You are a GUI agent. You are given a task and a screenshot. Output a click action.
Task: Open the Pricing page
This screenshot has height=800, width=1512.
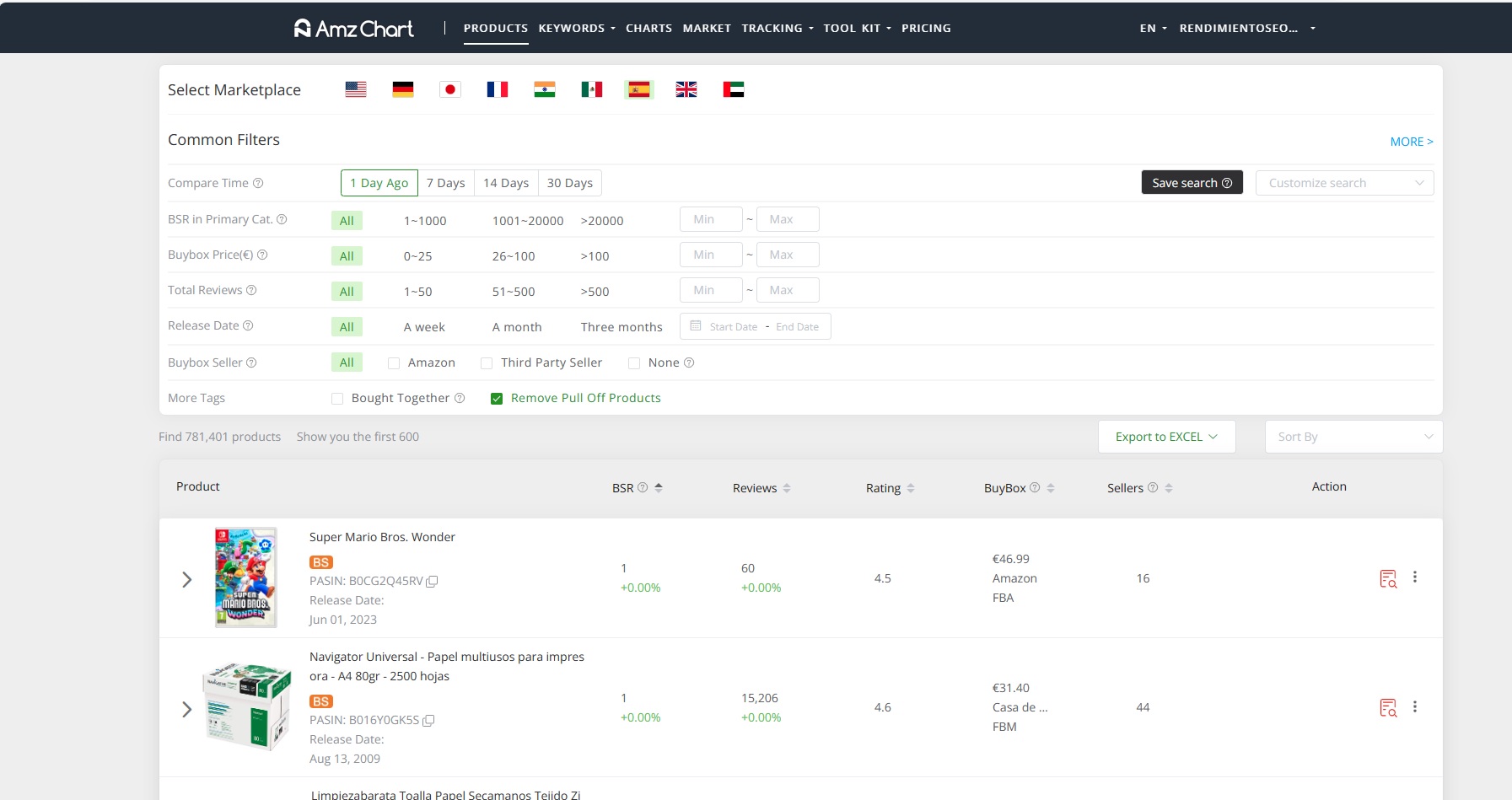pyautogui.click(x=926, y=28)
